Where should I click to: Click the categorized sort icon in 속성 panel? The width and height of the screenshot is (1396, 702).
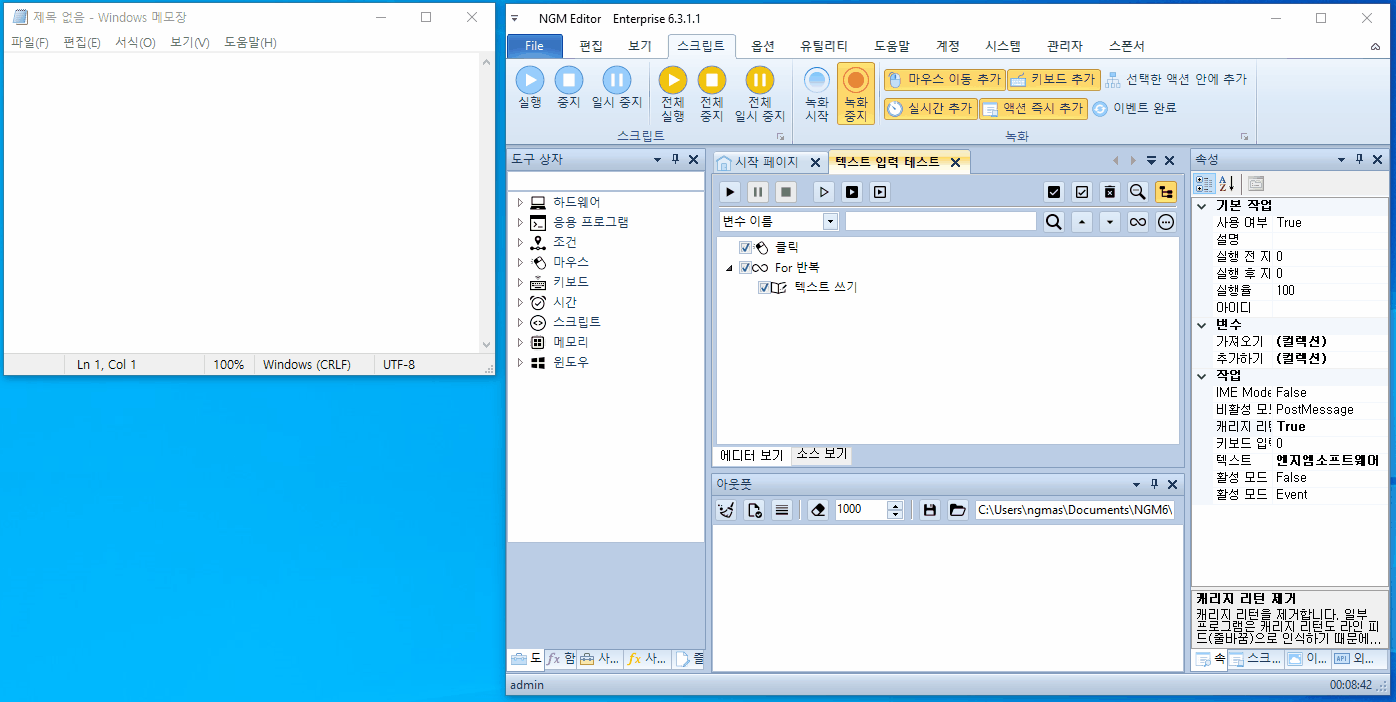coord(1204,184)
